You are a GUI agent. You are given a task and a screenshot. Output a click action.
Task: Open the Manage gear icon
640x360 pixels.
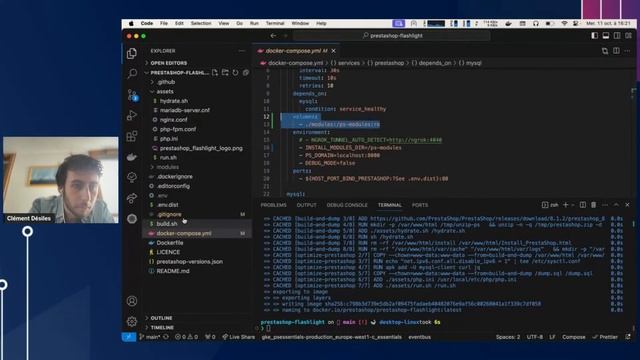(132, 322)
